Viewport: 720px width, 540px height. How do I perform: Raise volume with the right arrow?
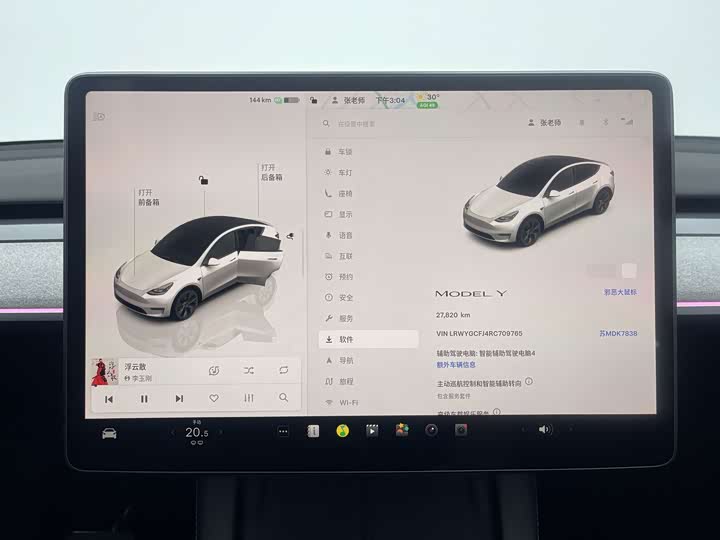571,429
